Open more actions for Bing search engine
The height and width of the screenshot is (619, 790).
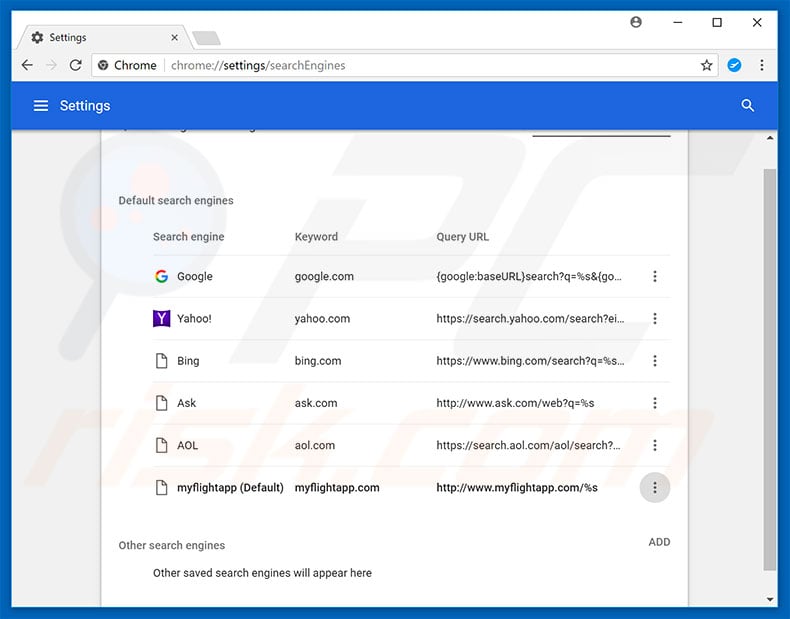[x=654, y=361]
